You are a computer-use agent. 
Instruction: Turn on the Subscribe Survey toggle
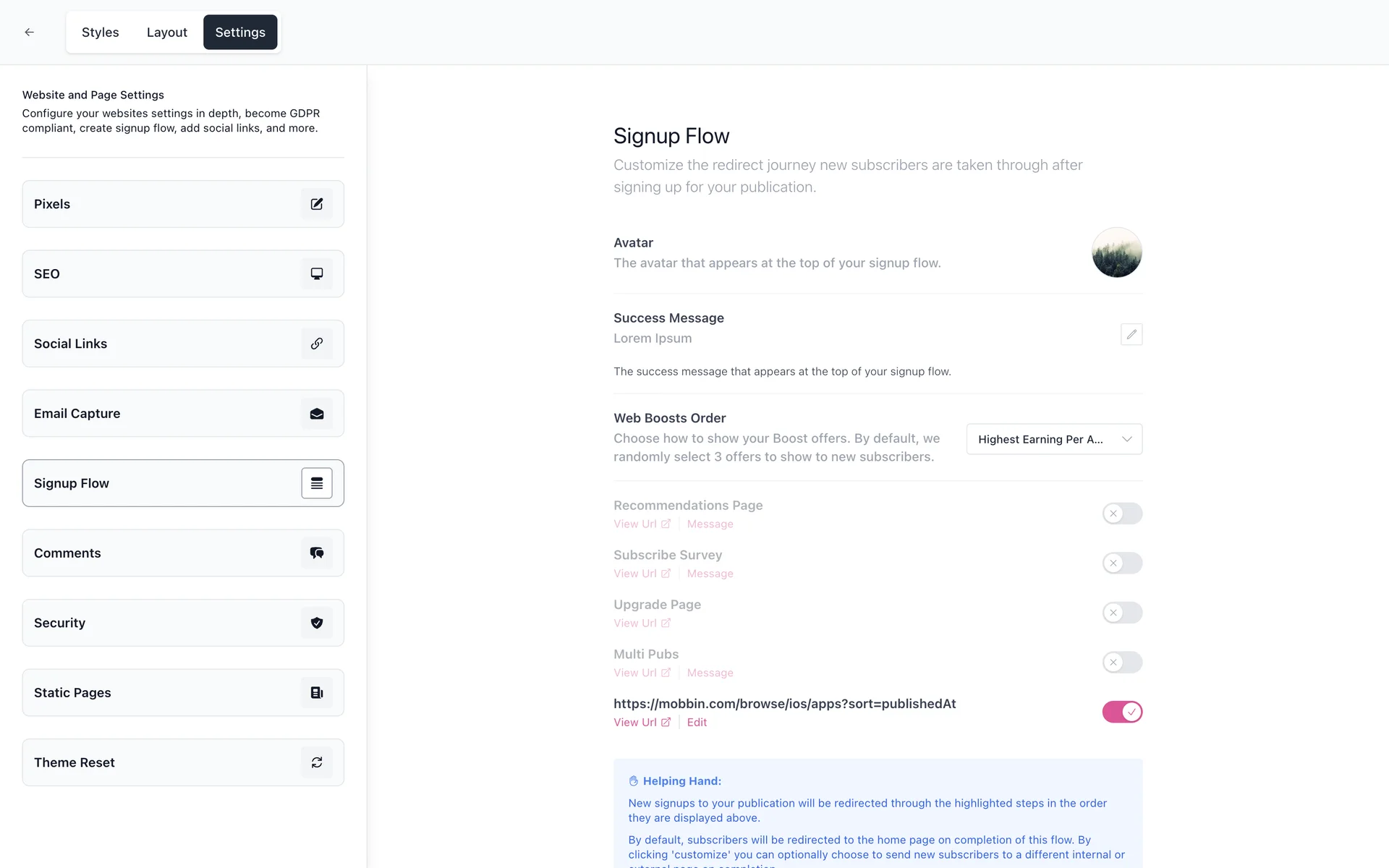pyautogui.click(x=1122, y=563)
